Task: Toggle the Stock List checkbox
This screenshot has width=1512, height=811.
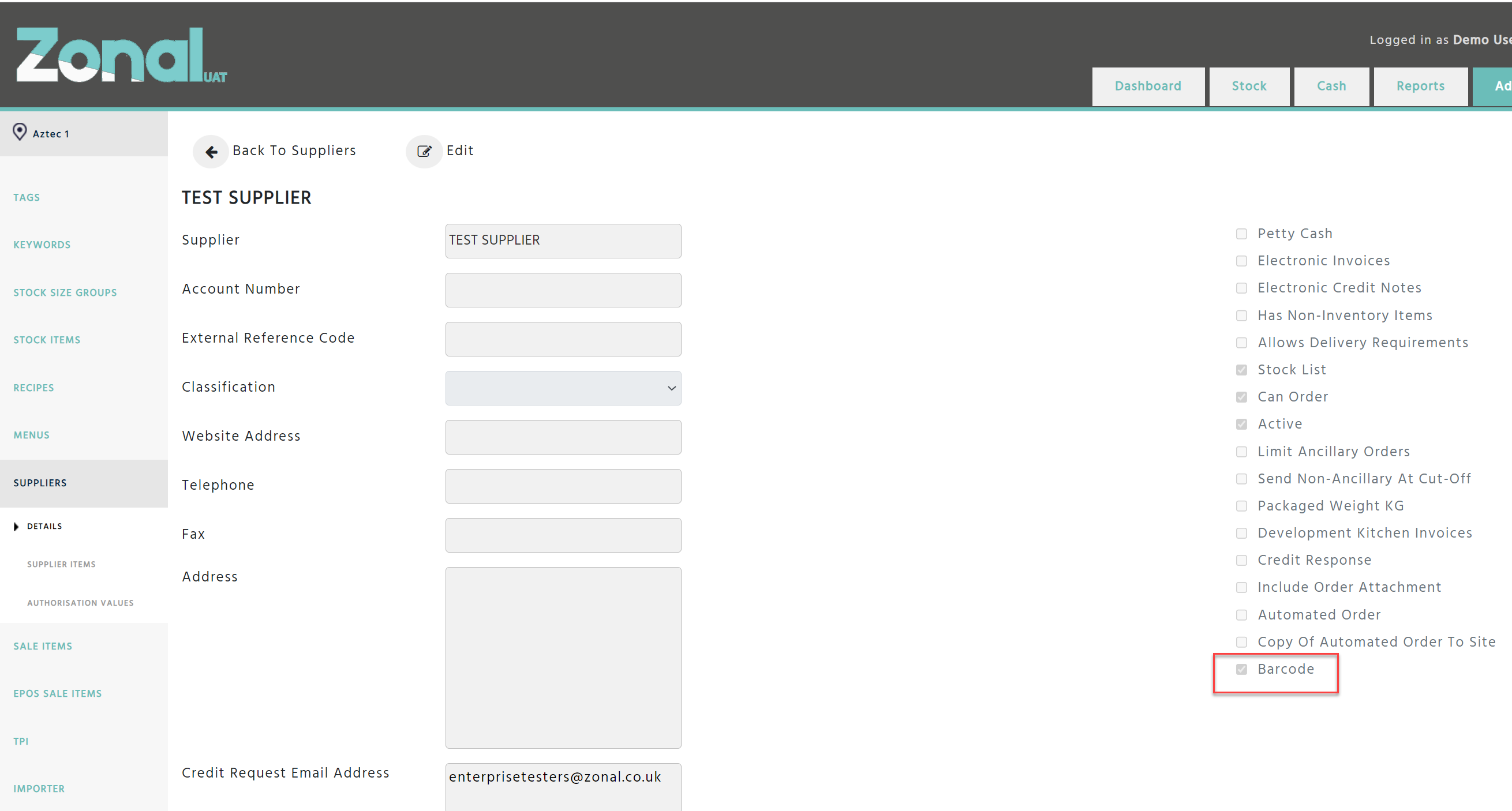Action: pyautogui.click(x=1241, y=370)
